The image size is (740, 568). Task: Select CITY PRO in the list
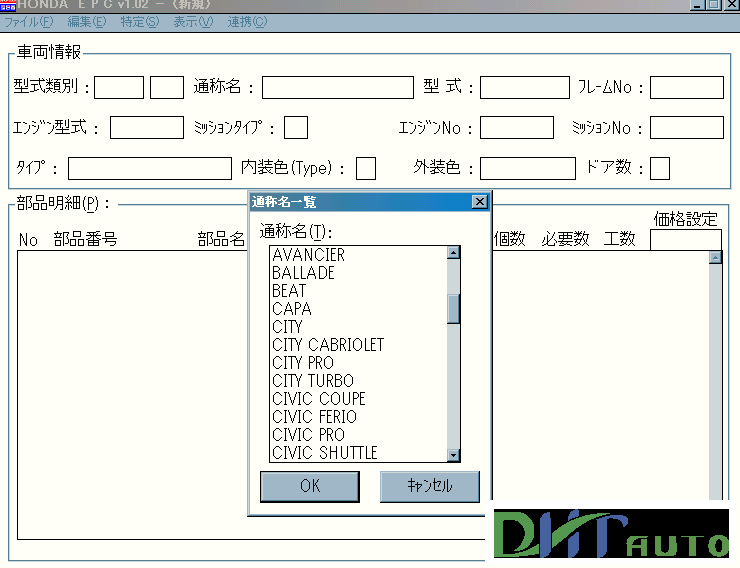tap(359, 362)
